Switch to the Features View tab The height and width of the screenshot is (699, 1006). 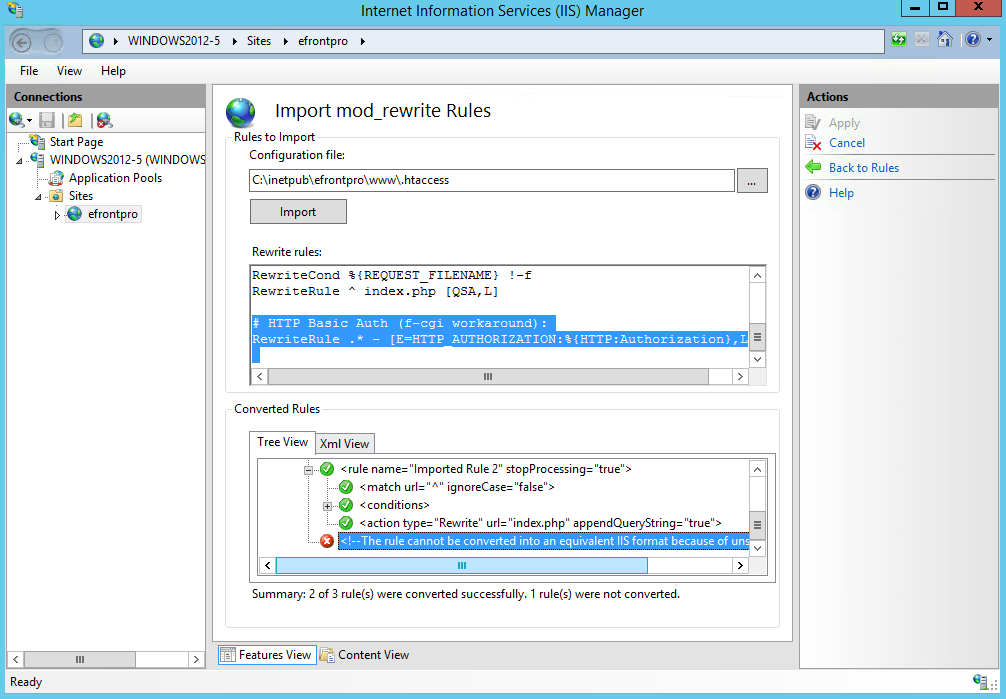[267, 655]
